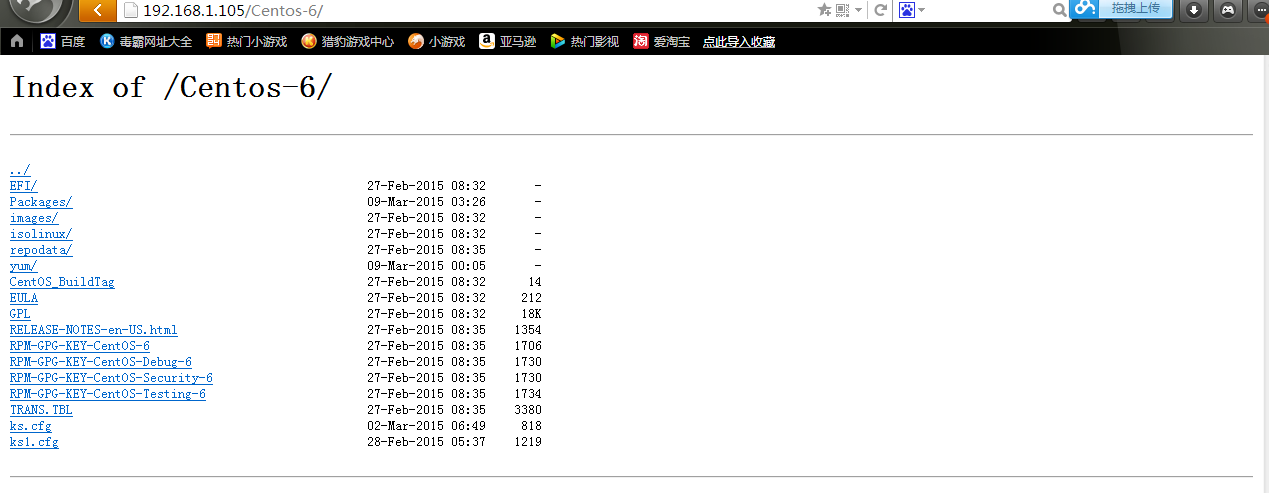
Task: Open the ks.cfg file link
Action: click(30, 426)
